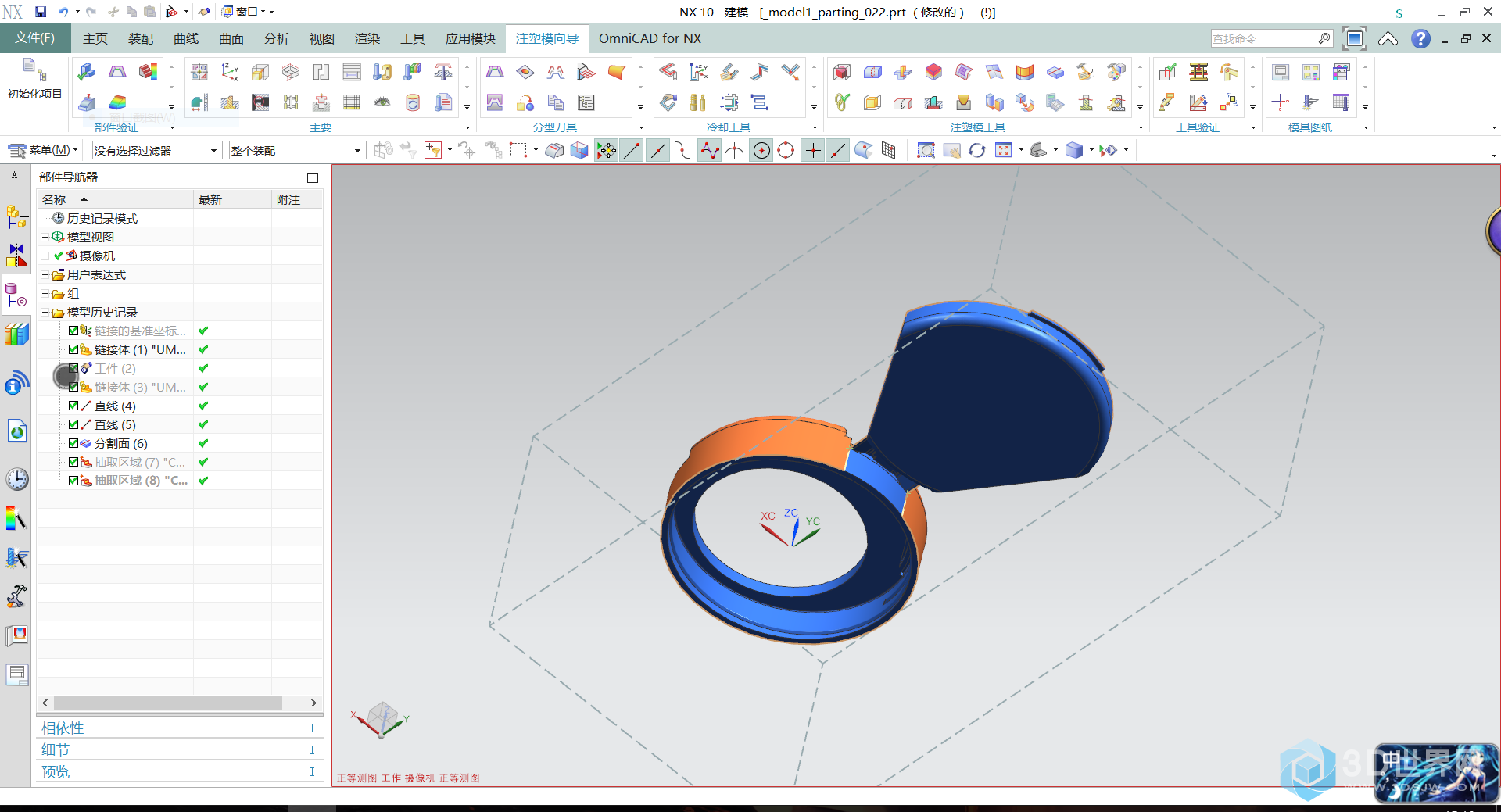Switch to OmniCAD for NX tab

click(650, 38)
